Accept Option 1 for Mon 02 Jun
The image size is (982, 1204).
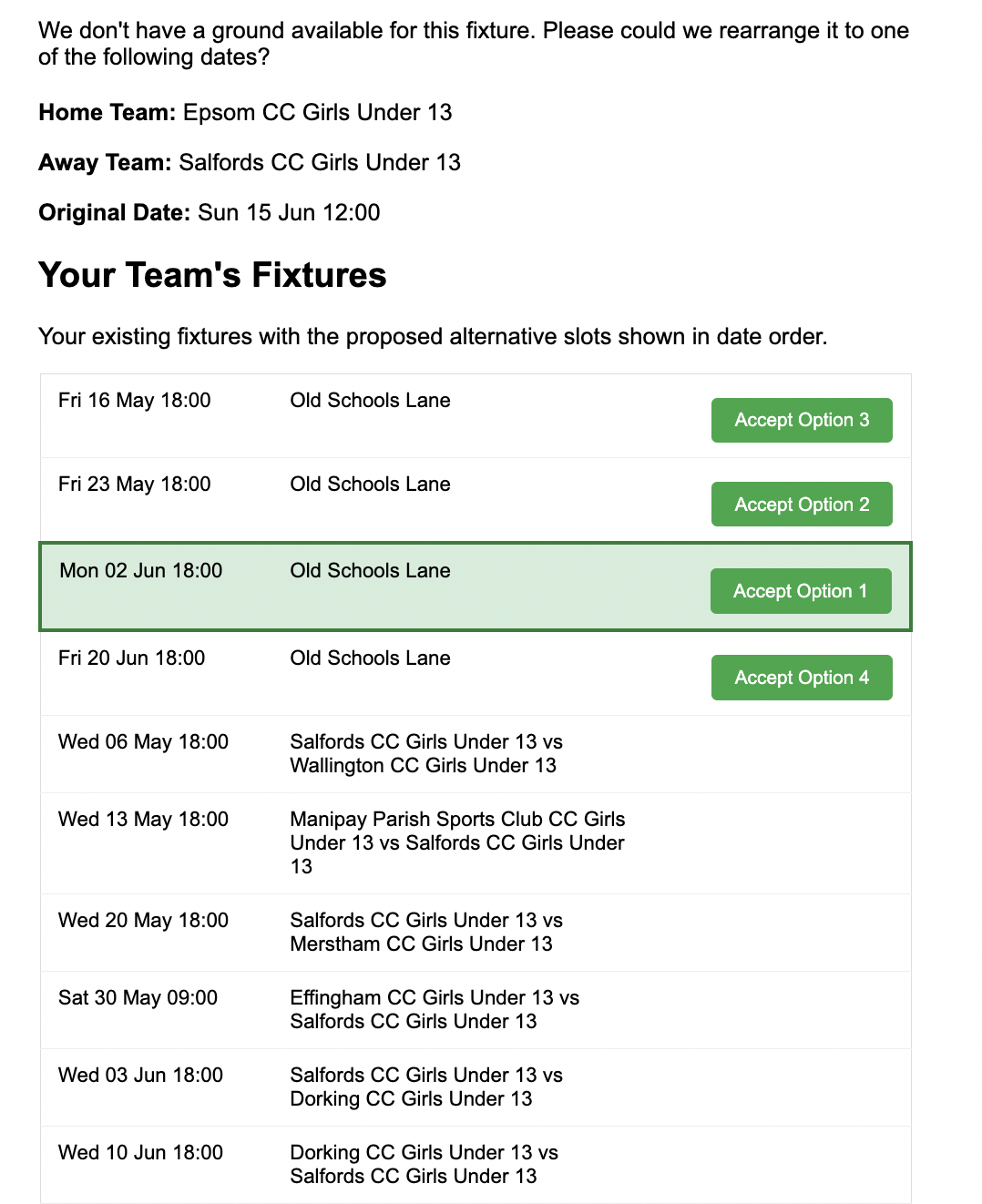[x=801, y=590]
